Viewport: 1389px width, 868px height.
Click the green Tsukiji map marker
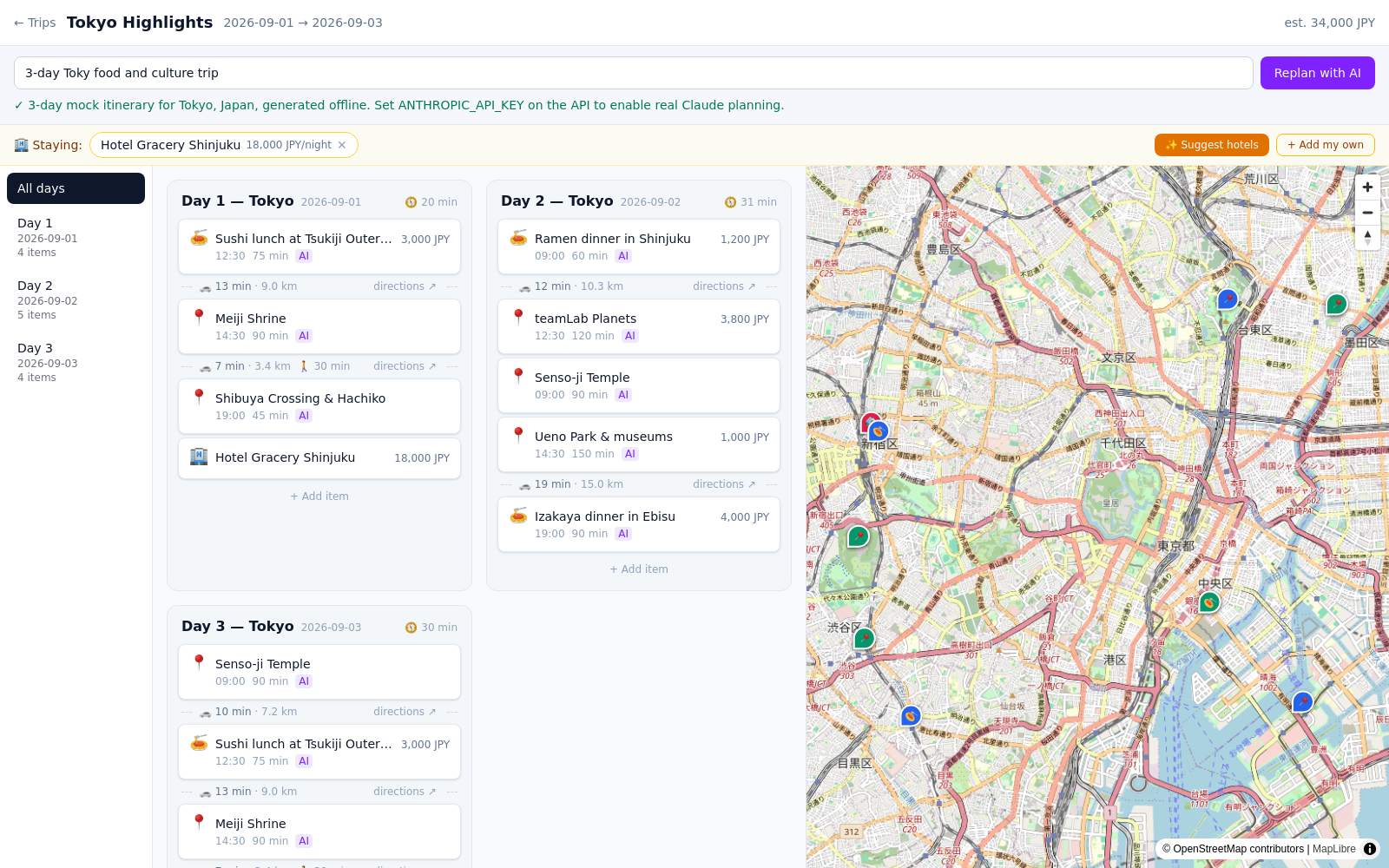(x=1209, y=602)
